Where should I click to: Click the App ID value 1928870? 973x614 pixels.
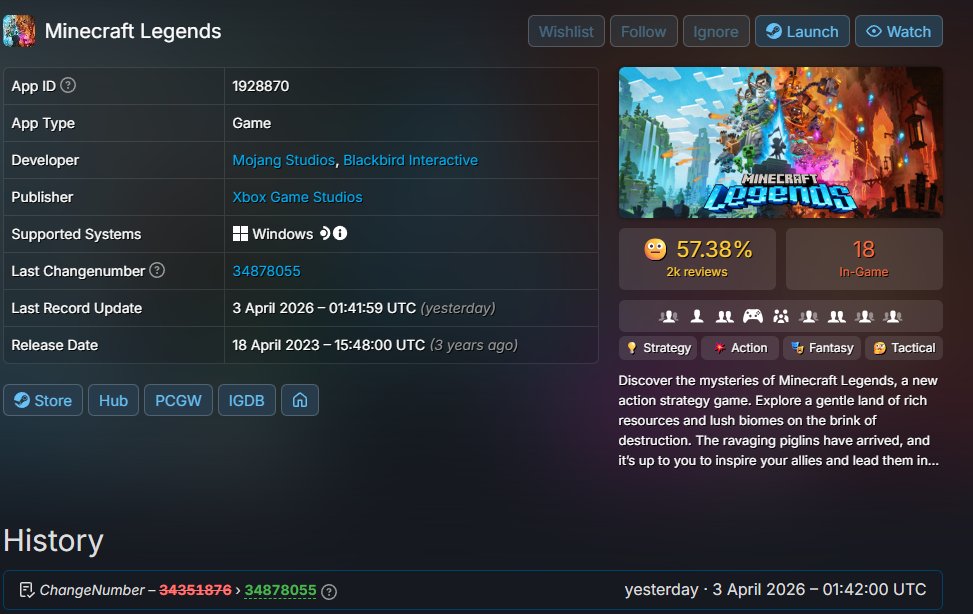(261, 86)
